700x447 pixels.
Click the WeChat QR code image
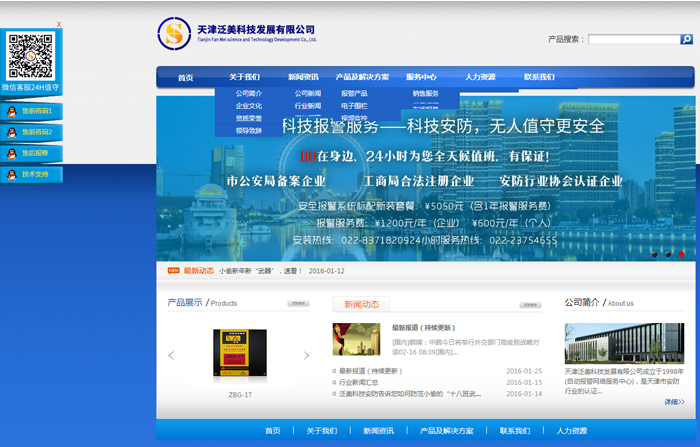pos(30,56)
